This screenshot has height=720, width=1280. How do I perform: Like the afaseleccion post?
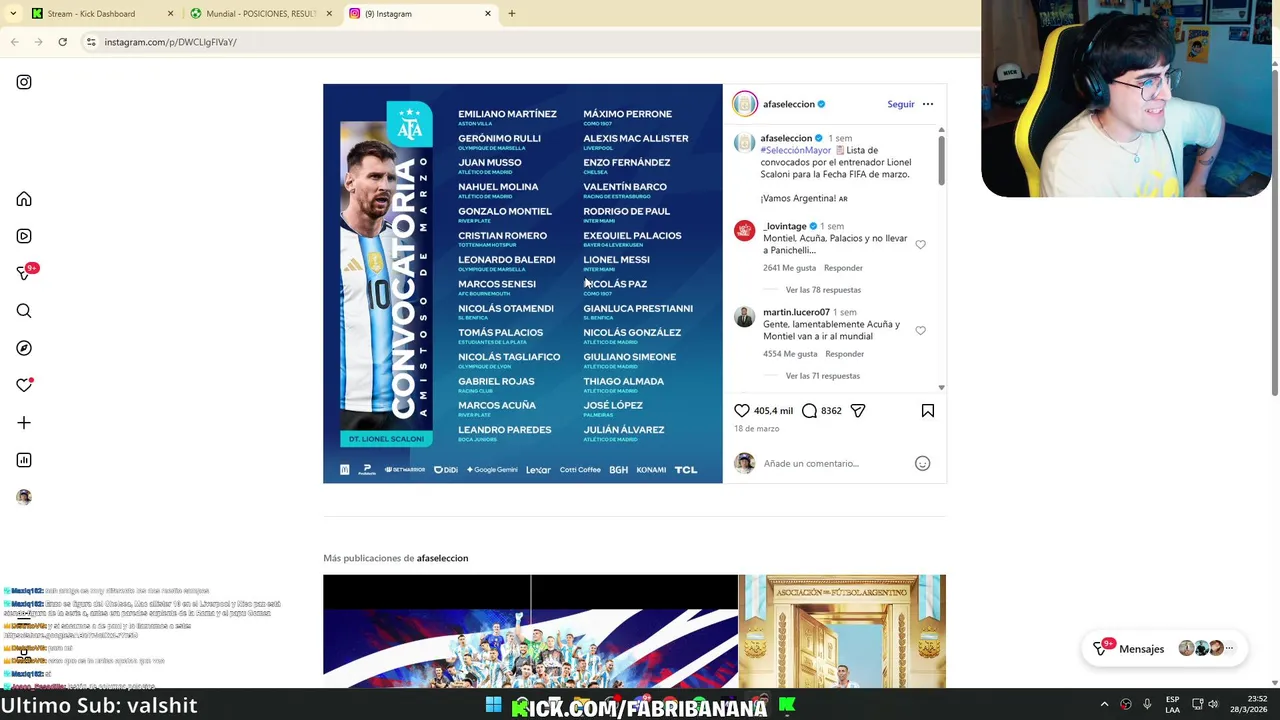pyautogui.click(x=742, y=411)
